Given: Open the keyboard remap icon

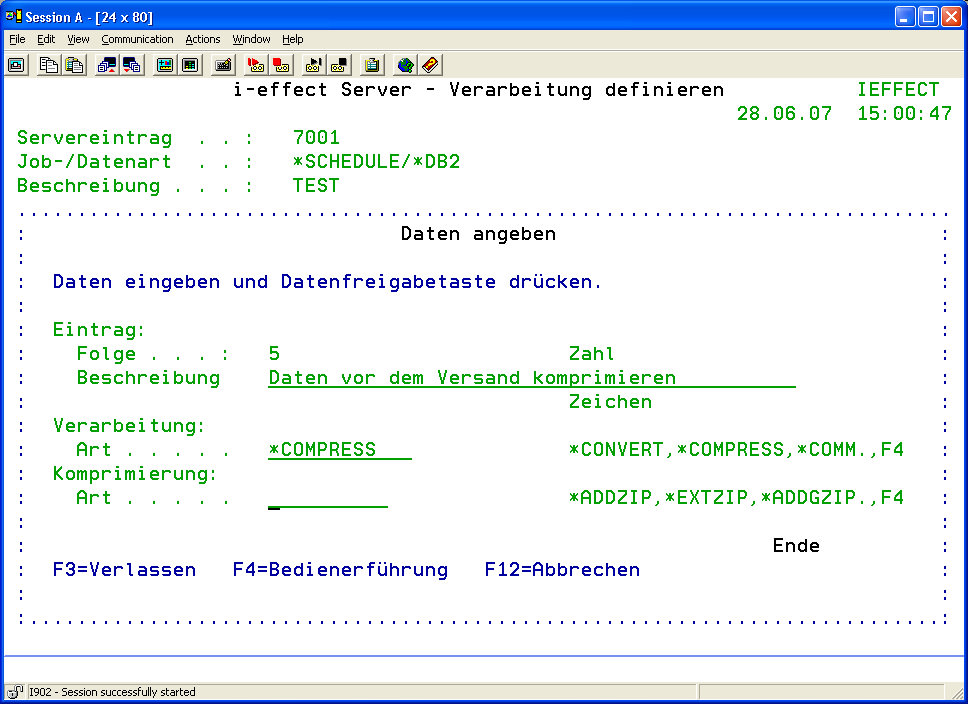Looking at the screenshot, I should pos(223,65).
